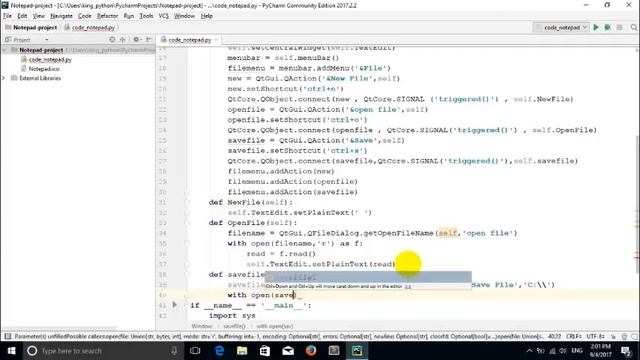
Task: Select External Libraries in project tree
Action: [40, 78]
